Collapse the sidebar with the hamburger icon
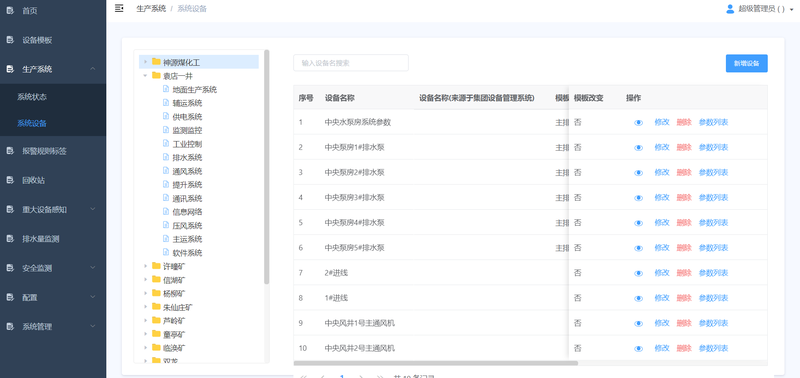This screenshot has height=378, width=800. click(119, 8)
